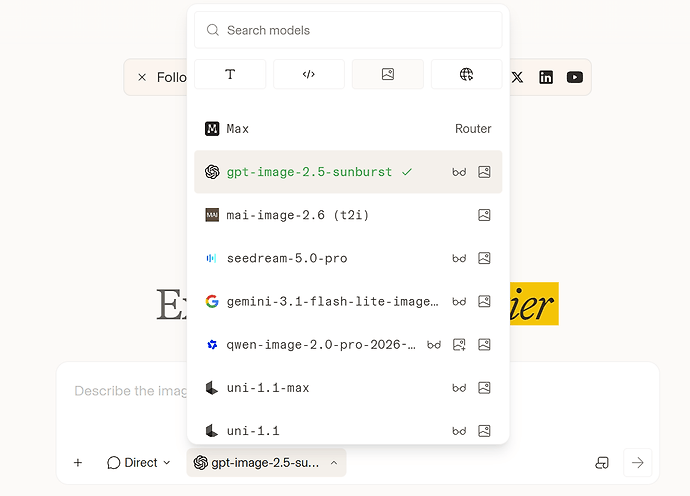Filter models by web search globe
This screenshot has height=496, width=690.
(466, 74)
